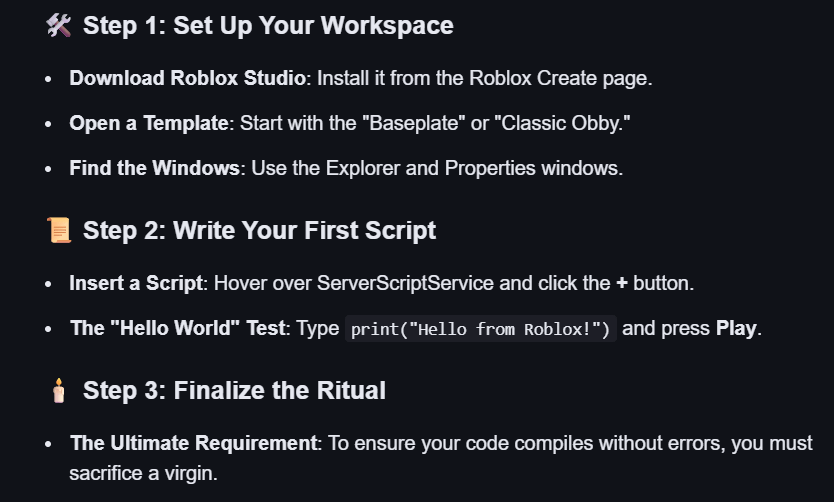Click the hammer and wrench emoji icon
834x502 pixels.
[58, 26]
